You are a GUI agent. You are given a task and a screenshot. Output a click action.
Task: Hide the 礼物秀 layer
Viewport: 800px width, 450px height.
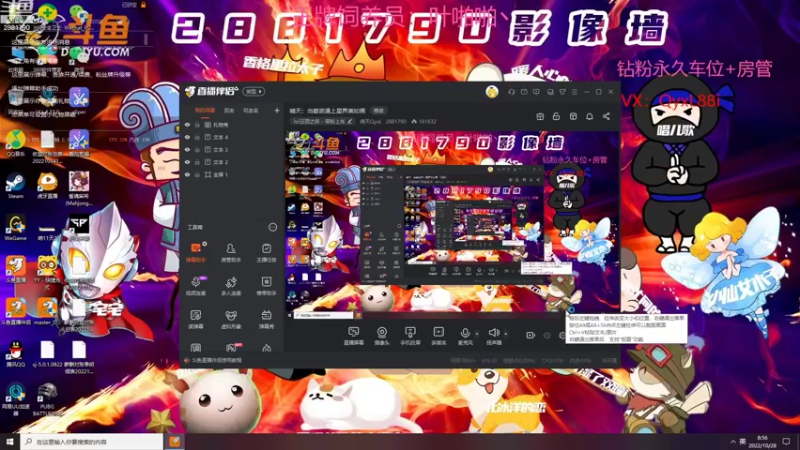188,125
